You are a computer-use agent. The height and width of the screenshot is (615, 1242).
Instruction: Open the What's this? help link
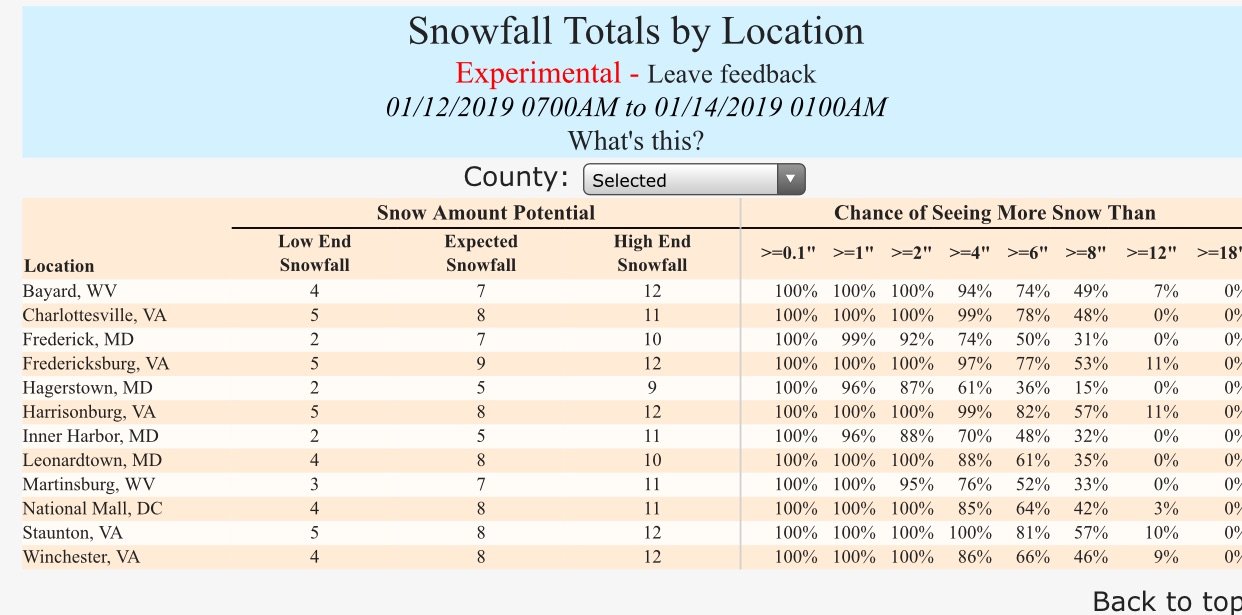click(x=635, y=140)
